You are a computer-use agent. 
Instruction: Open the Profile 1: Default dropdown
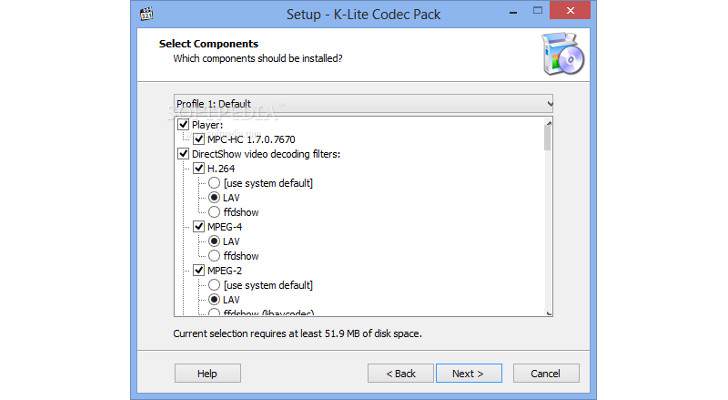[x=364, y=103]
